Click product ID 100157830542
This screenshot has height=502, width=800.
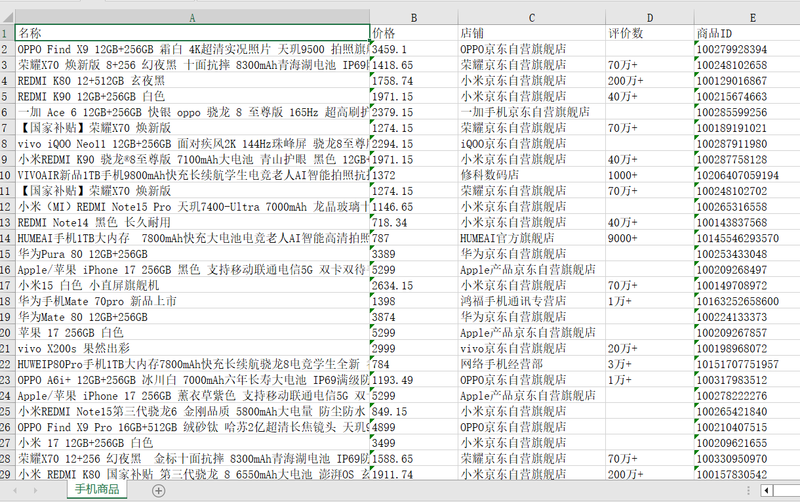(747, 474)
